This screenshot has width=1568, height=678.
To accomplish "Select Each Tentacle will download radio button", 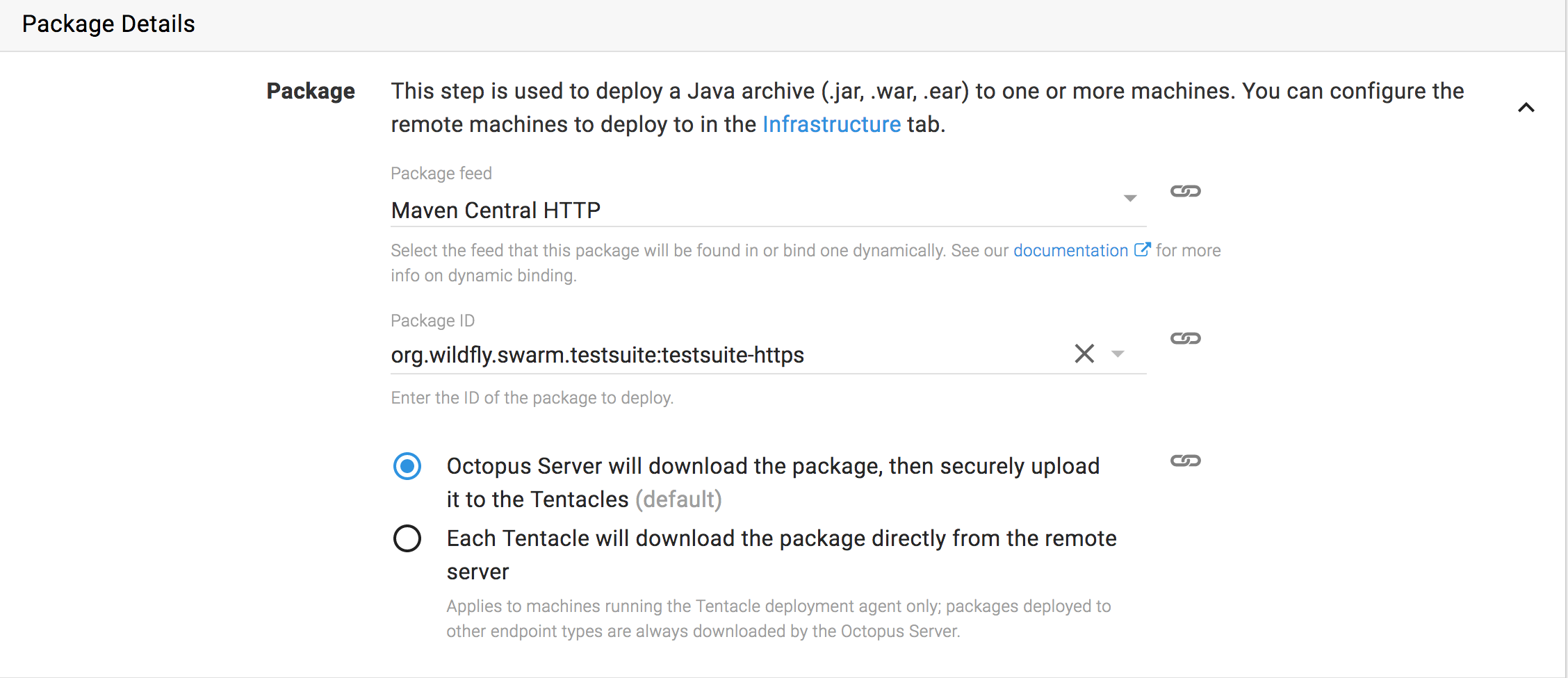I will click(x=407, y=538).
